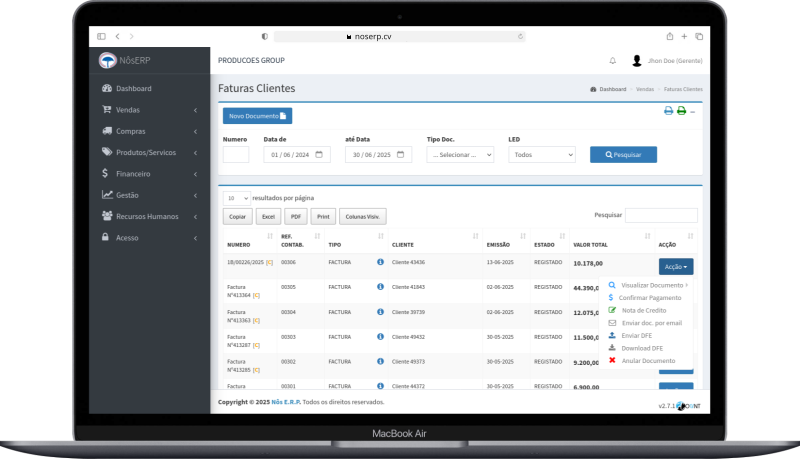Expand the Compras menu chevron
800x459 pixels.
(195, 132)
